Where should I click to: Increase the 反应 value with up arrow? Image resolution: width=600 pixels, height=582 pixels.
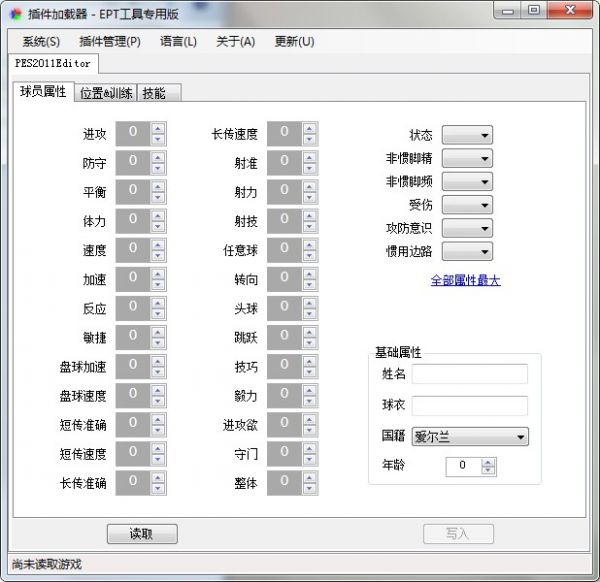coord(158,303)
